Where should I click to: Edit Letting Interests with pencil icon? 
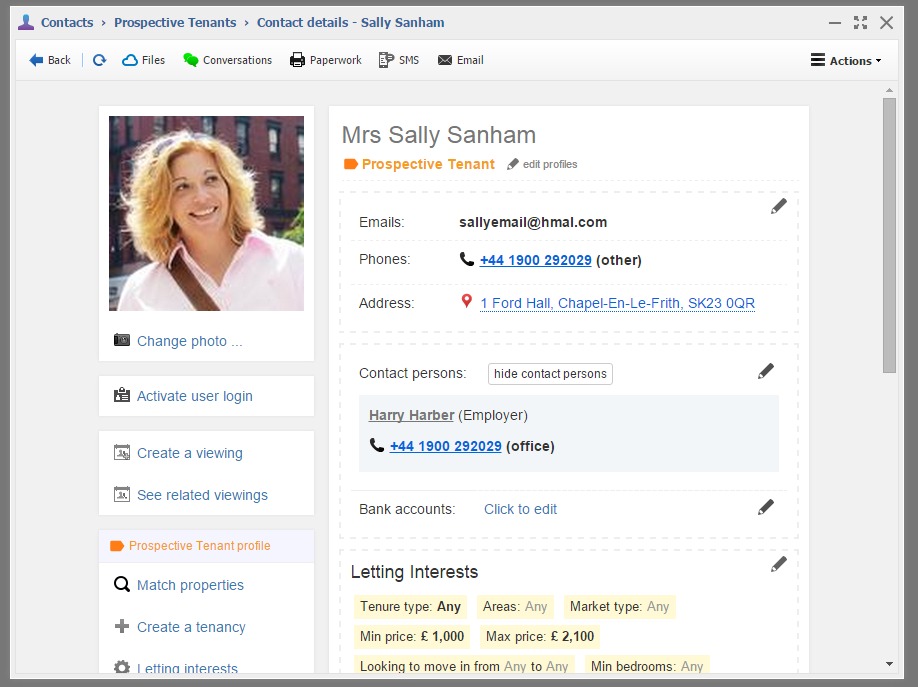click(778, 565)
